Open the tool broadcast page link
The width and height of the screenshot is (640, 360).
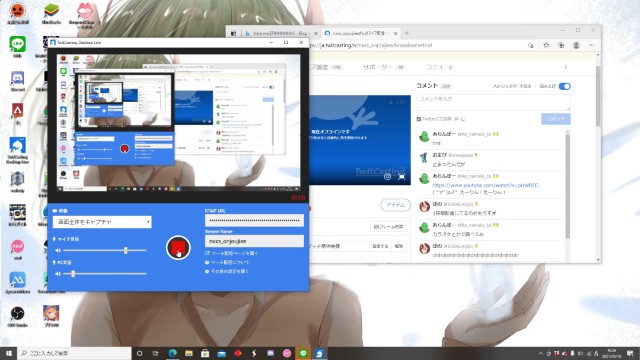tap(231, 253)
